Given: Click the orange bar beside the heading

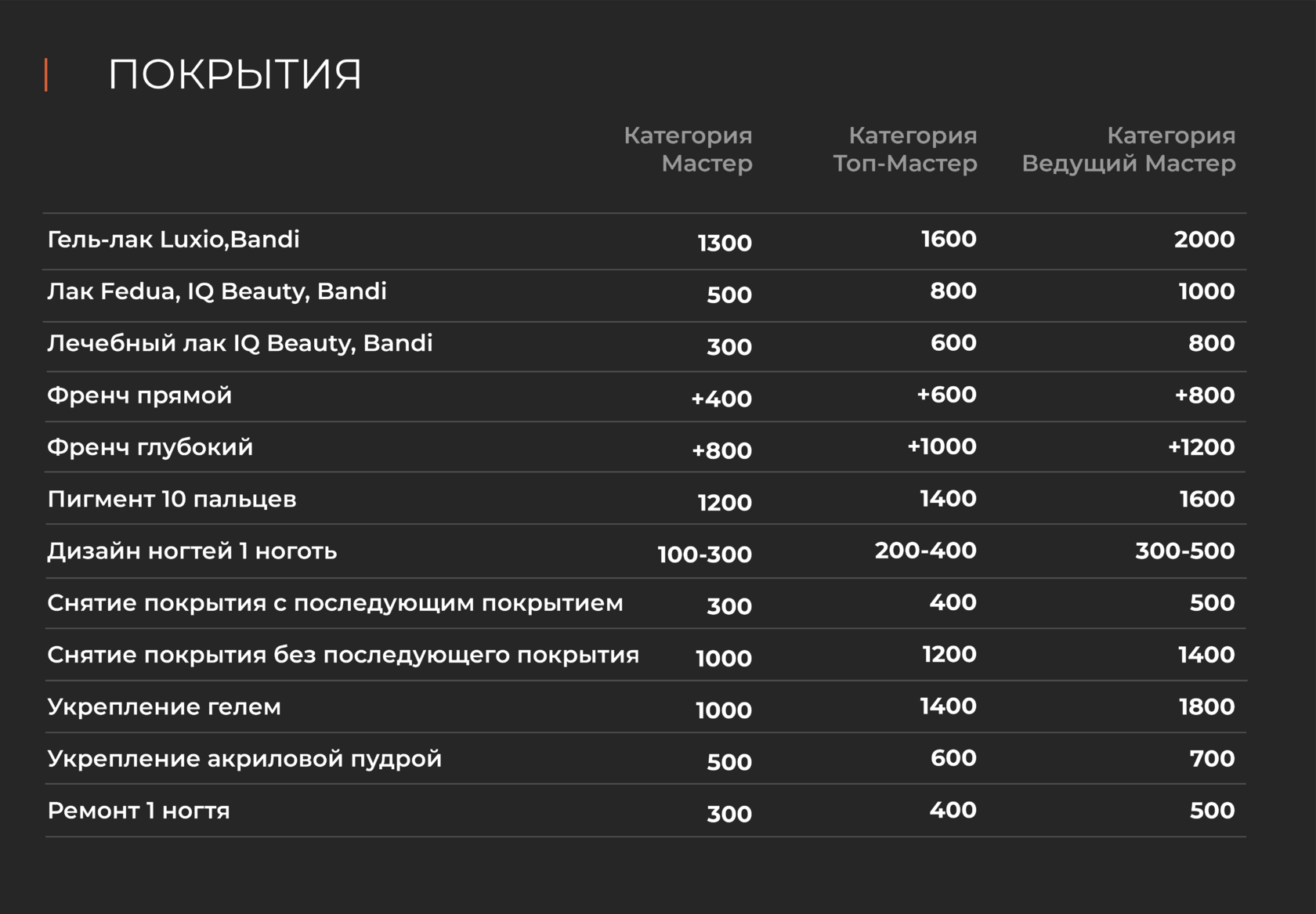Looking at the screenshot, I should pyautogui.click(x=46, y=75).
